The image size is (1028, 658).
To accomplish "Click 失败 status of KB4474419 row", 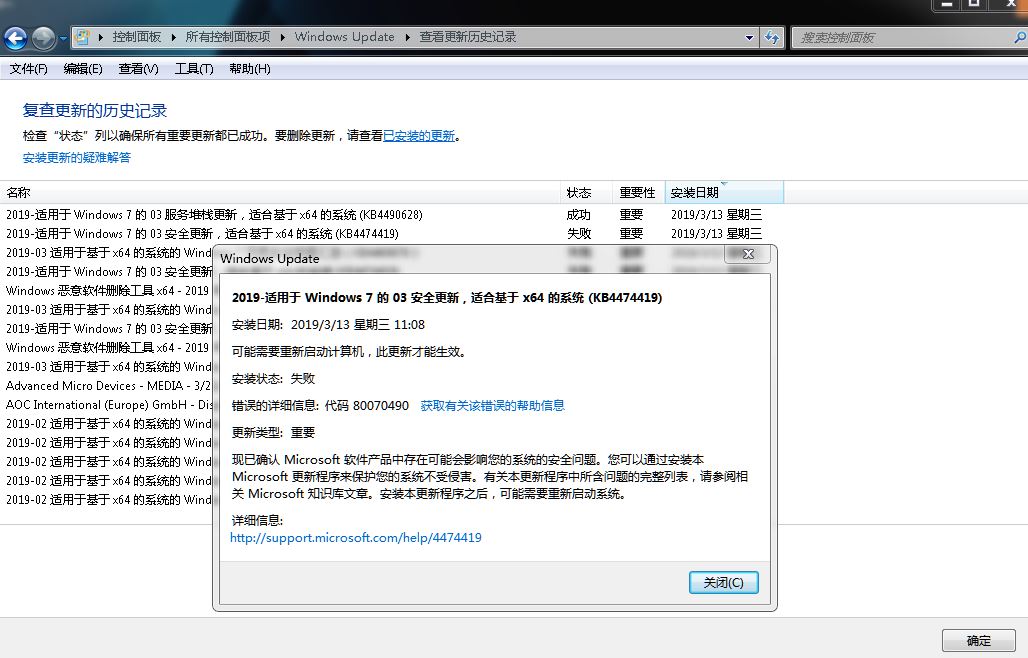I will [x=579, y=233].
